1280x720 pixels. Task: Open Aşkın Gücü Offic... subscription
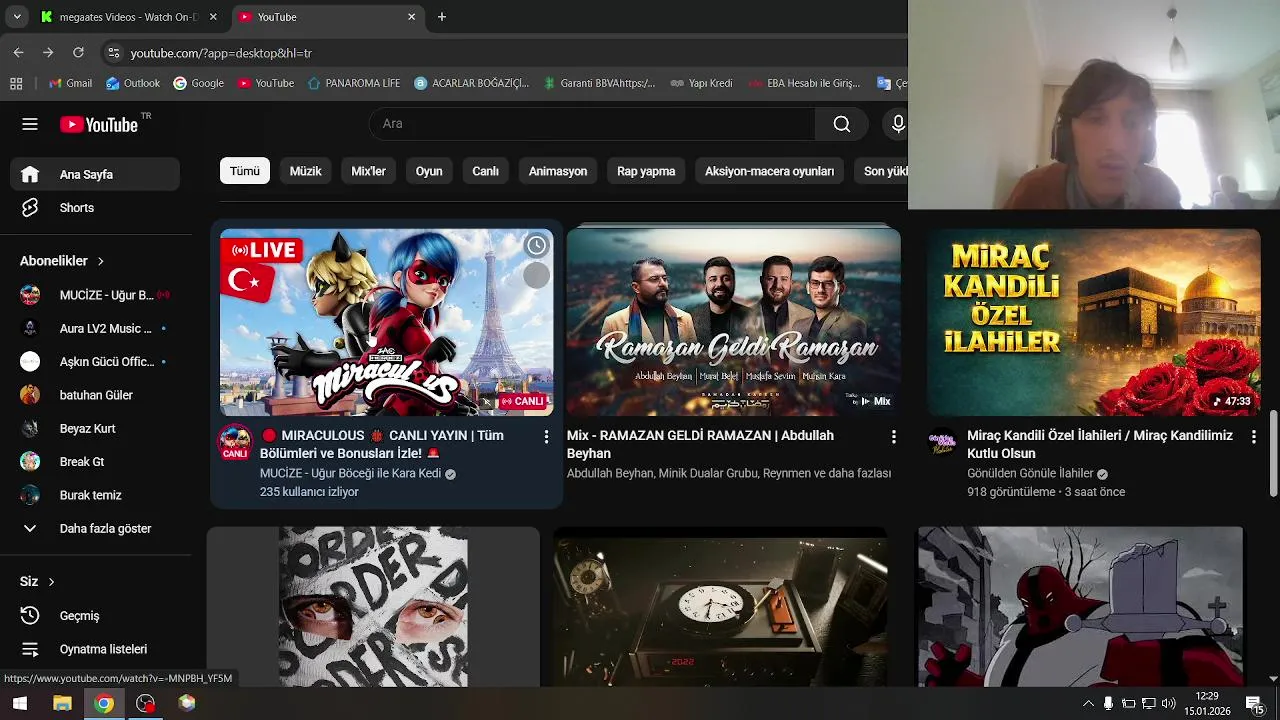coord(95,362)
